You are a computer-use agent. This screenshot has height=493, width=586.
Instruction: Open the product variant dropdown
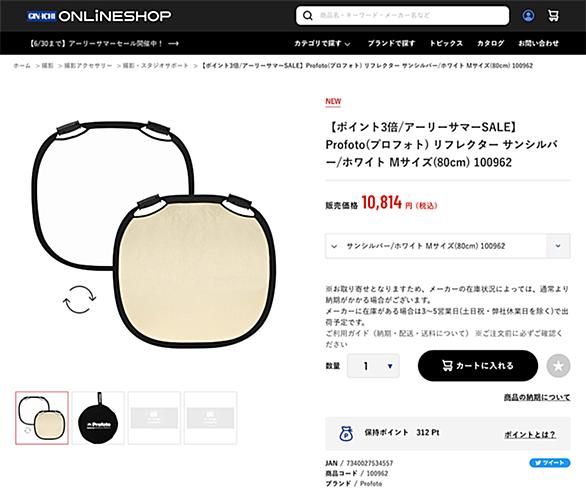[448, 246]
